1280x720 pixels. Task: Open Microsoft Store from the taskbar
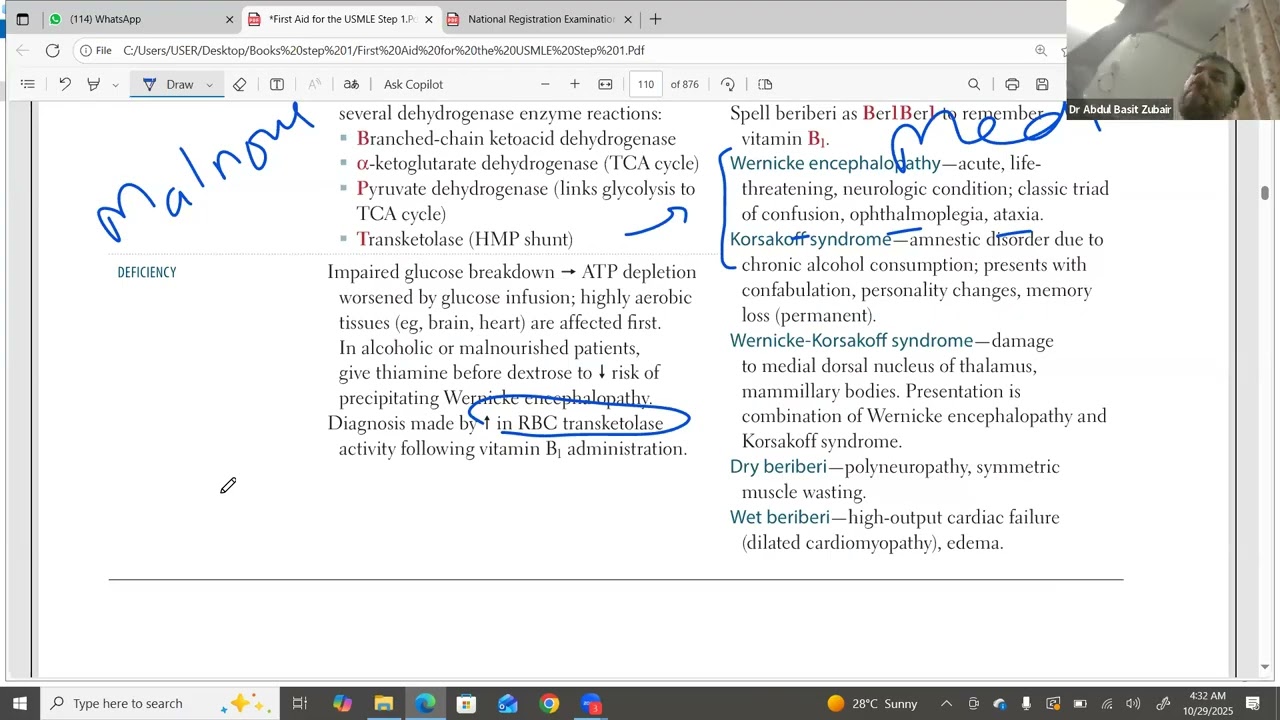click(466, 703)
